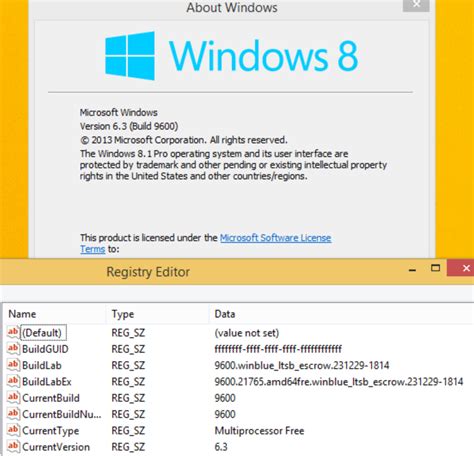Click the CurrentVersion value string icon
The image size is (474, 456).
tap(13, 446)
